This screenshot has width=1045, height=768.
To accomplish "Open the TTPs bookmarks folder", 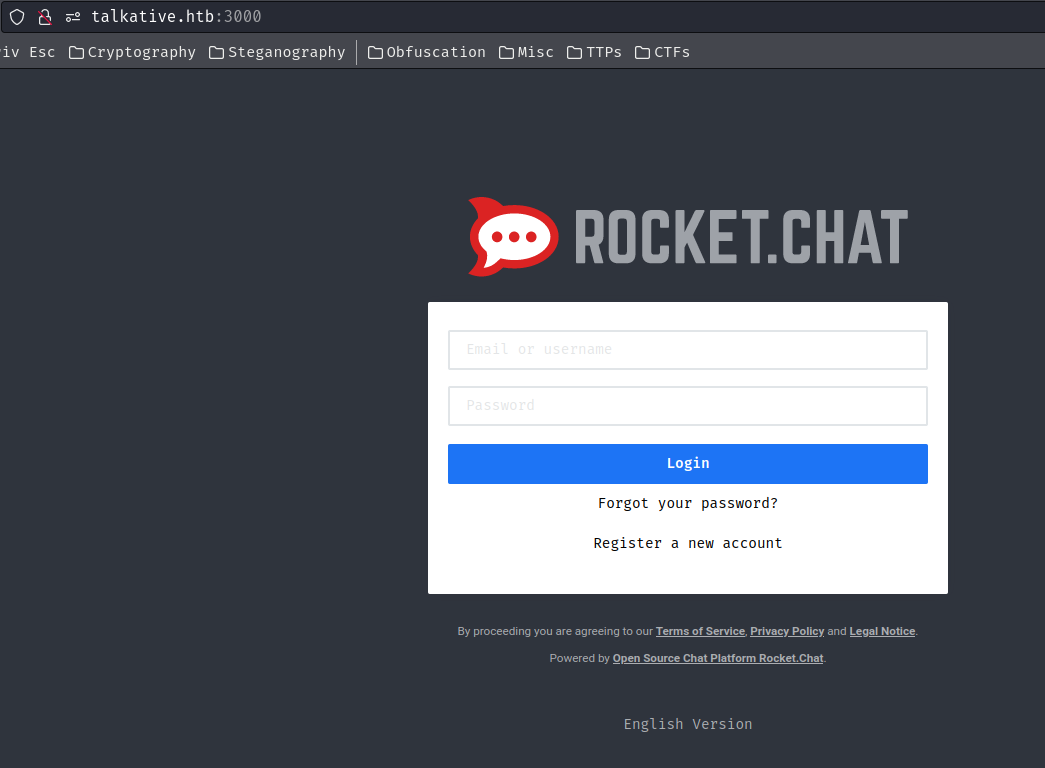I will pyautogui.click(x=594, y=52).
